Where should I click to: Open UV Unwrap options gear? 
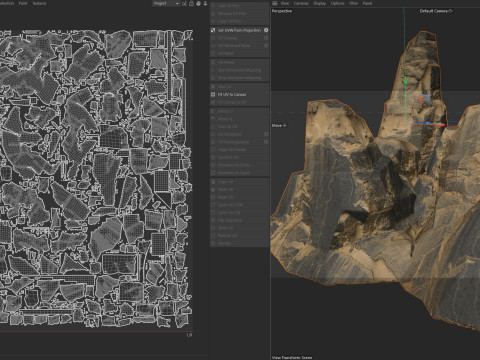tap(266, 38)
